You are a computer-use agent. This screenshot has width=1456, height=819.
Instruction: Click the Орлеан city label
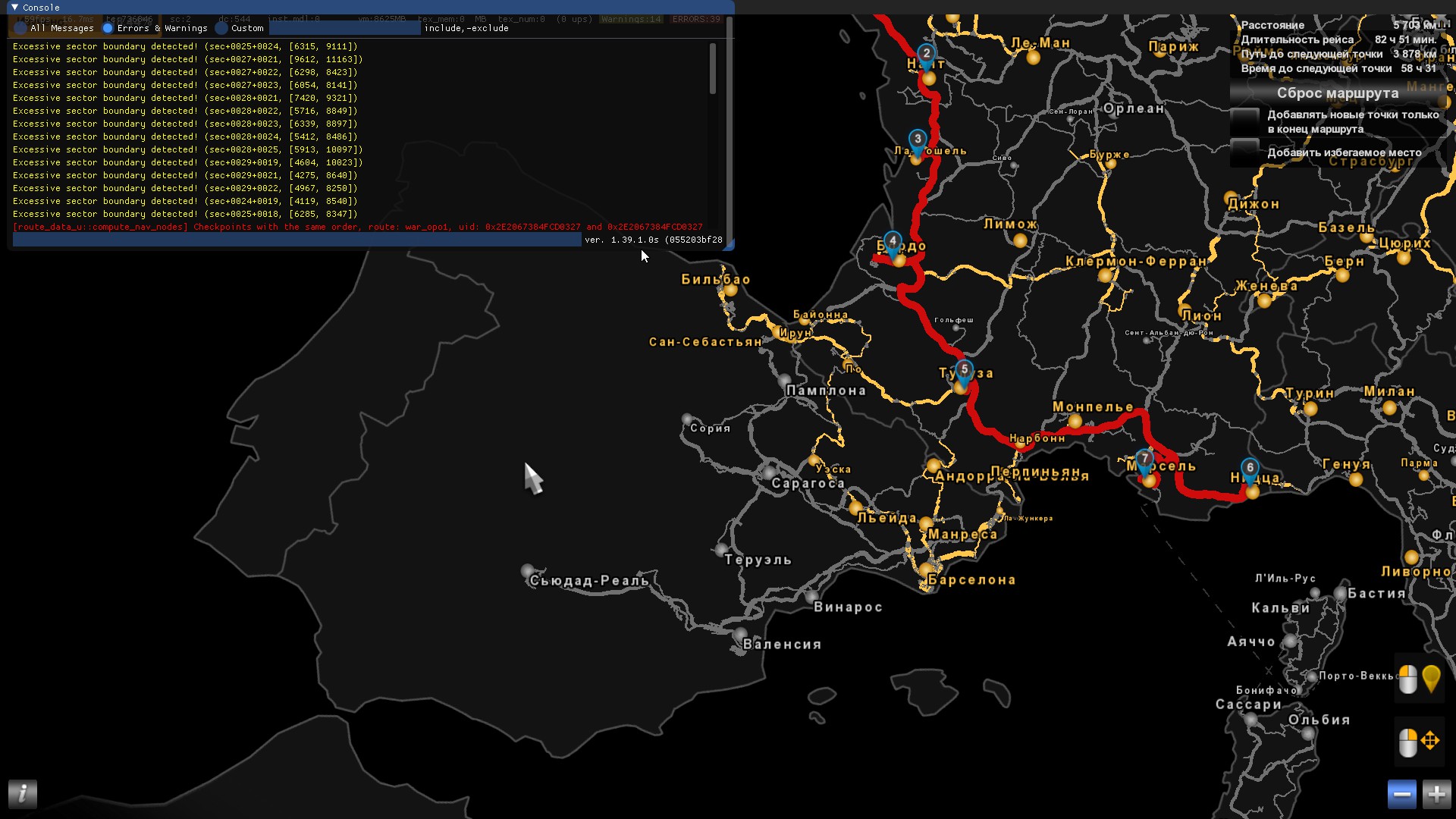1134,108
